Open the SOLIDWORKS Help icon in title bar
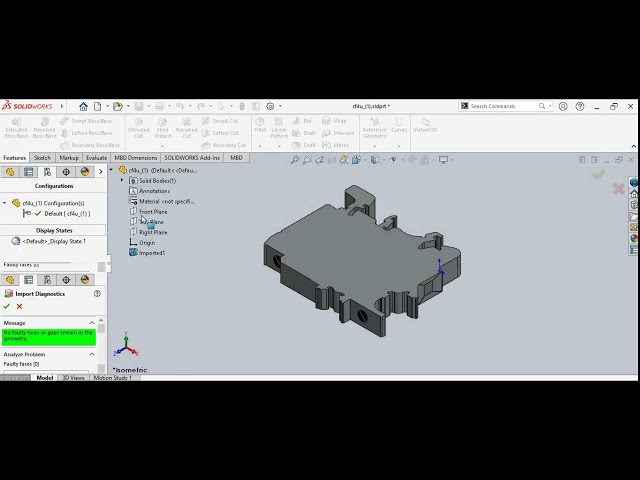This screenshot has width=640, height=480. pos(580,106)
